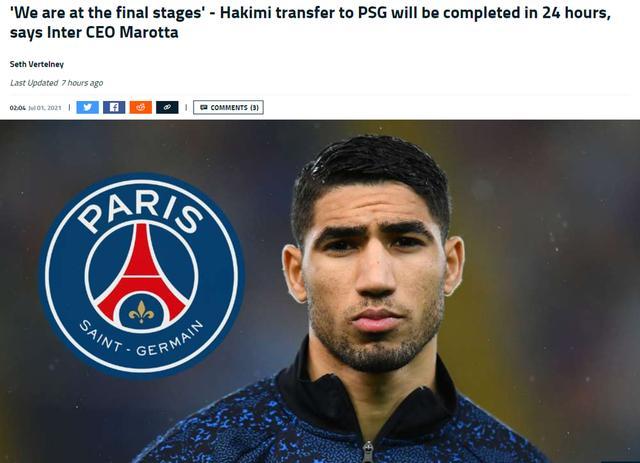Click the Paris Saint-Germain crest
The height and width of the screenshot is (463, 640).
[x=142, y=274]
